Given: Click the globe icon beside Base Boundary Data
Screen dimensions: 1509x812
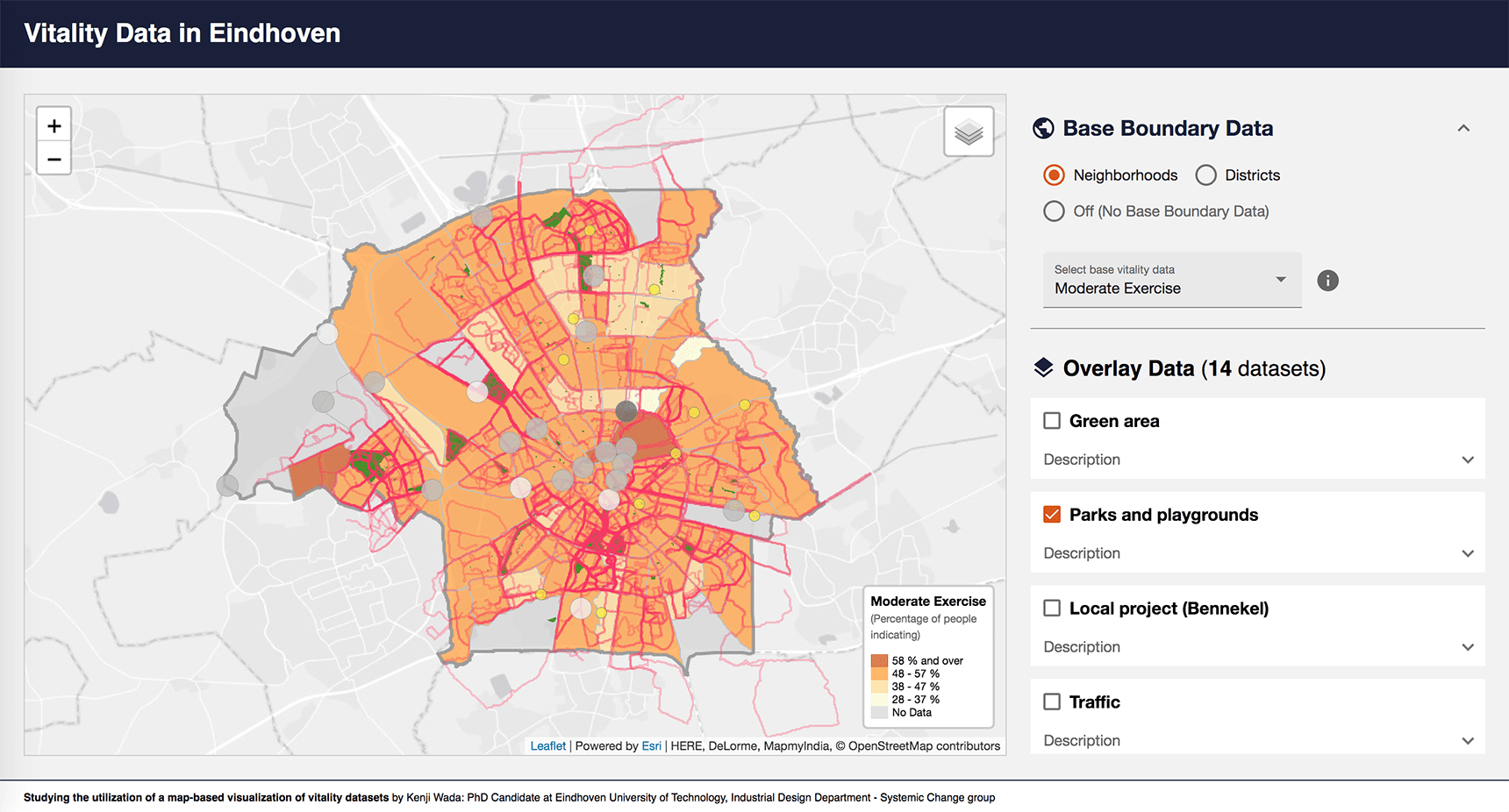Looking at the screenshot, I should pyautogui.click(x=1043, y=128).
